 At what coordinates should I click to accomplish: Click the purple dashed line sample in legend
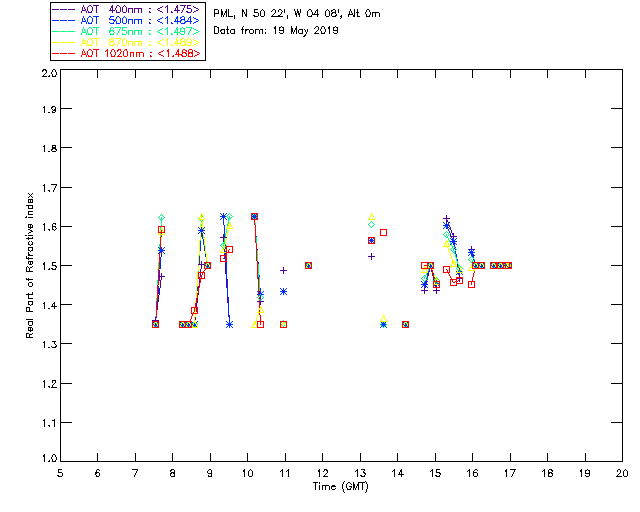64,9
